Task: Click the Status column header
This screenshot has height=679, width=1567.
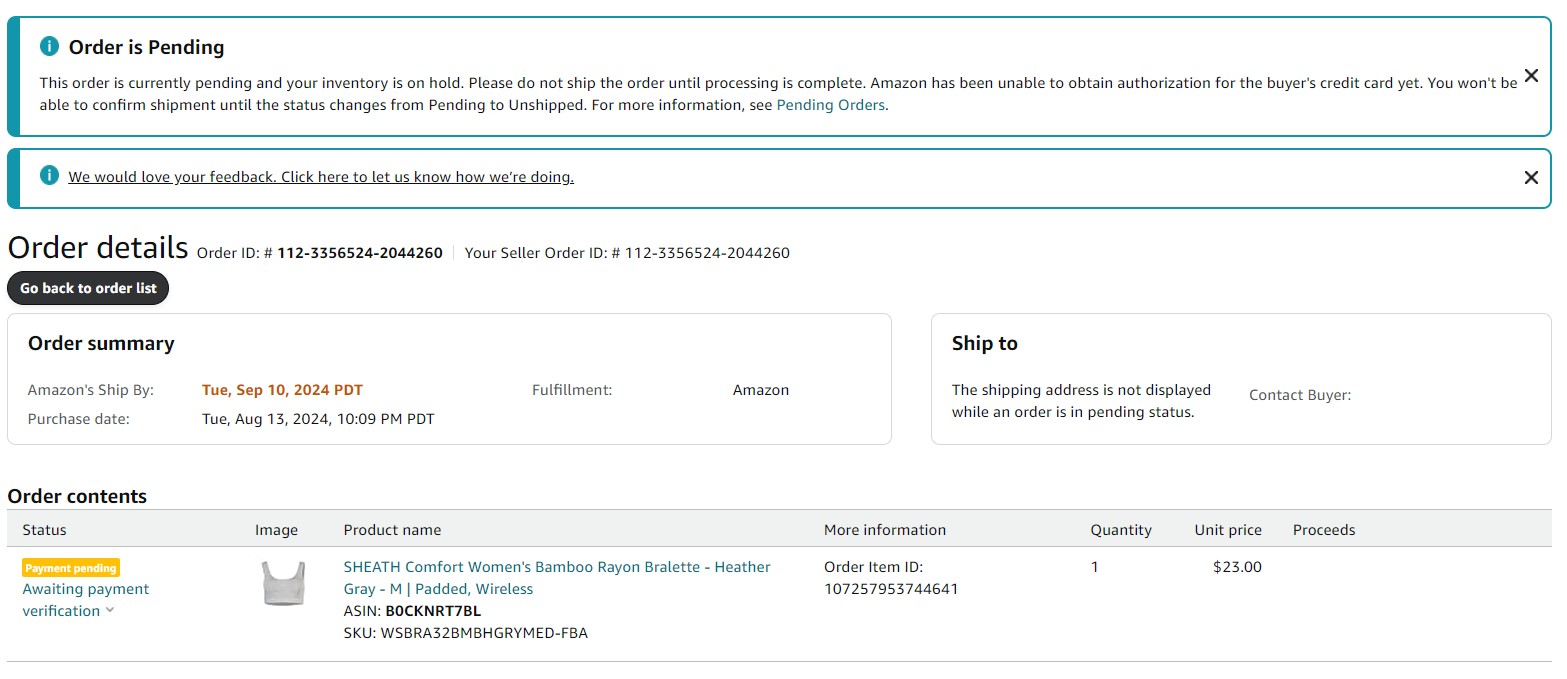Action: (44, 530)
